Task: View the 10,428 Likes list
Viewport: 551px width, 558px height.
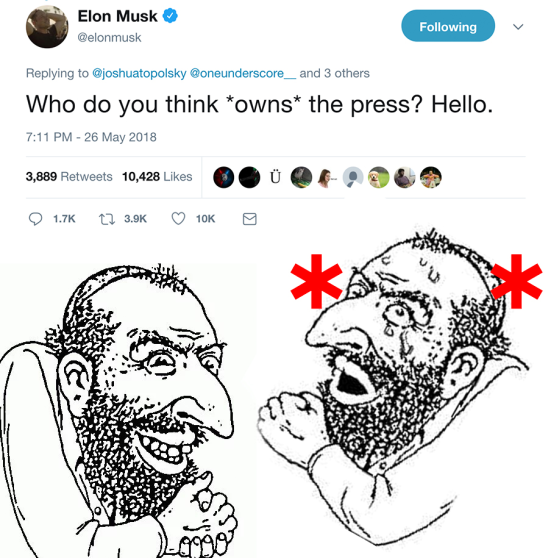Action: 157,177
